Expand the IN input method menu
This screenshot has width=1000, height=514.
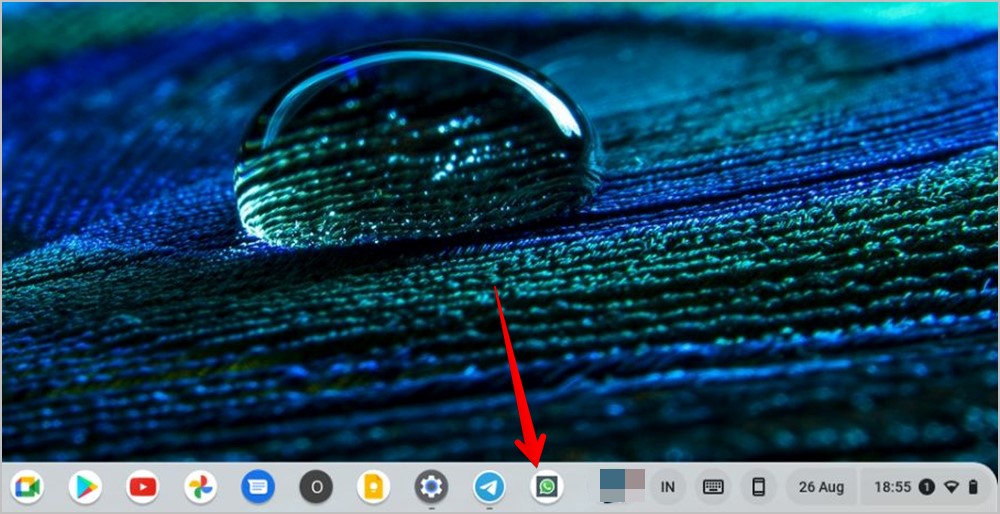tap(668, 488)
